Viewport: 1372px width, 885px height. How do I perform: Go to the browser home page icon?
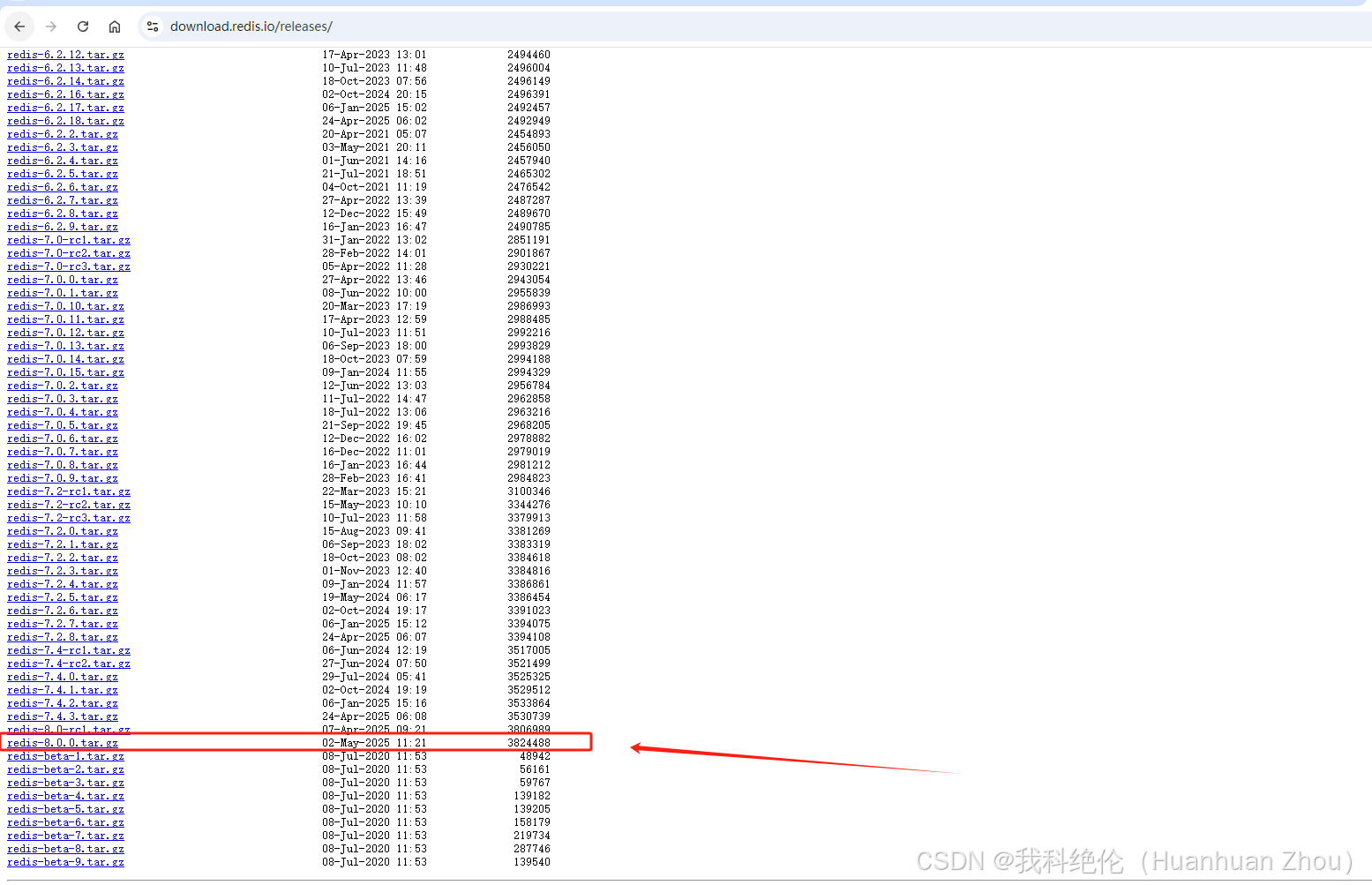(115, 26)
